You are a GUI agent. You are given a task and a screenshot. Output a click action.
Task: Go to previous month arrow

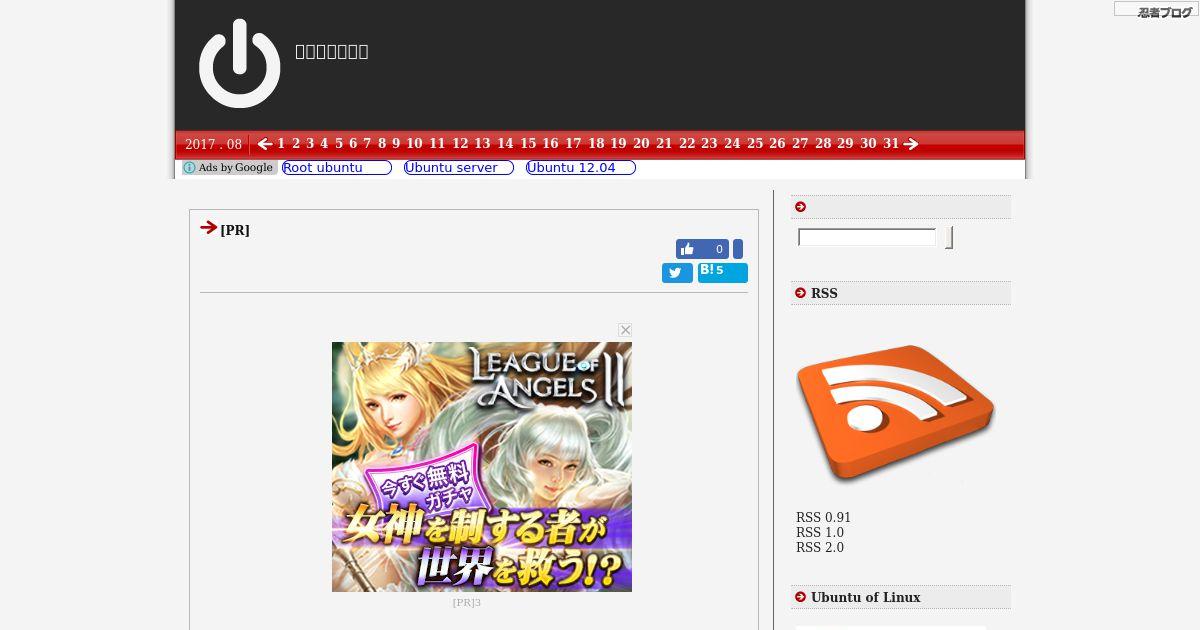265,144
